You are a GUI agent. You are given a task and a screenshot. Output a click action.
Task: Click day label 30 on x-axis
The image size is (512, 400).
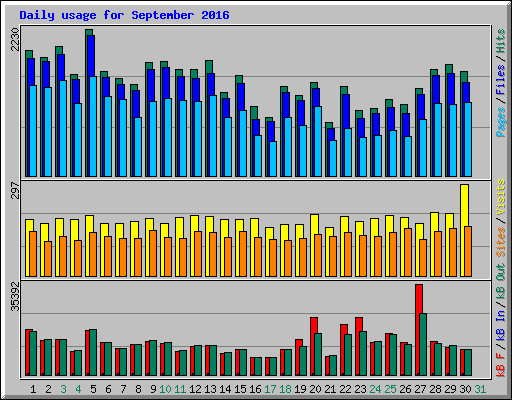(x=465, y=389)
